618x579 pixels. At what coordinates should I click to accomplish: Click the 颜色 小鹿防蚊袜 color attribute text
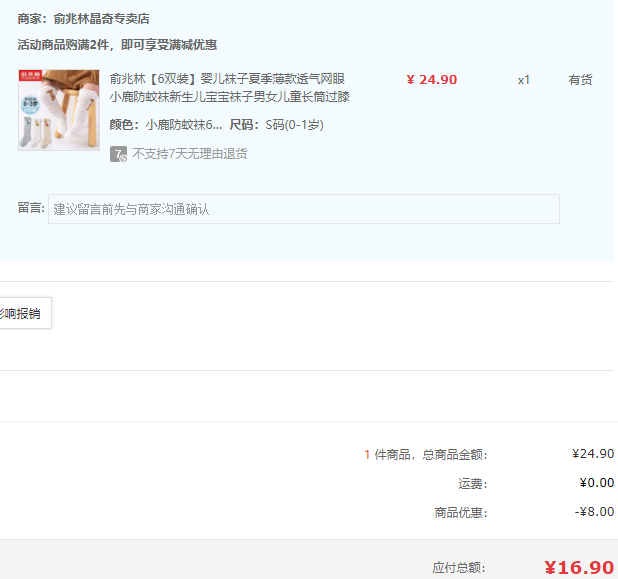(166, 125)
